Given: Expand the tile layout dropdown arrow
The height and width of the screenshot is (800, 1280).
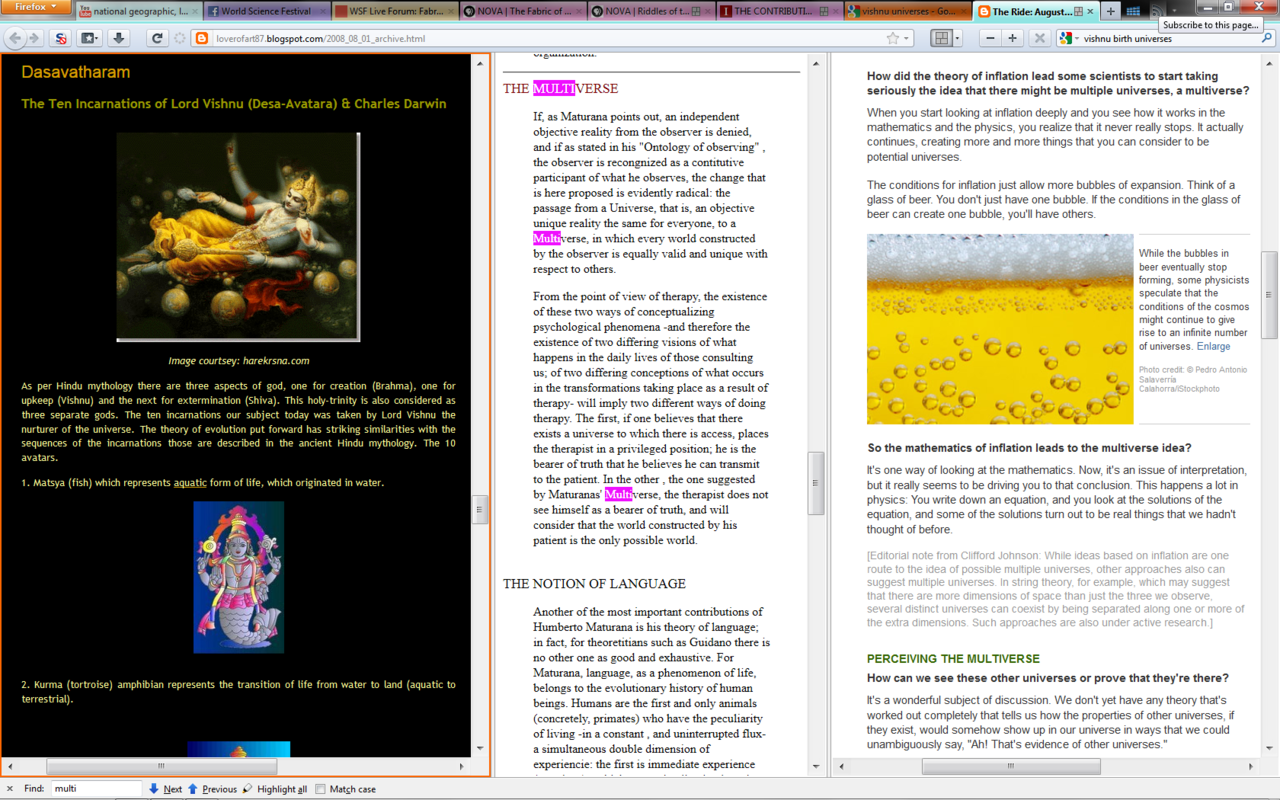Looking at the screenshot, I should pos(957,38).
